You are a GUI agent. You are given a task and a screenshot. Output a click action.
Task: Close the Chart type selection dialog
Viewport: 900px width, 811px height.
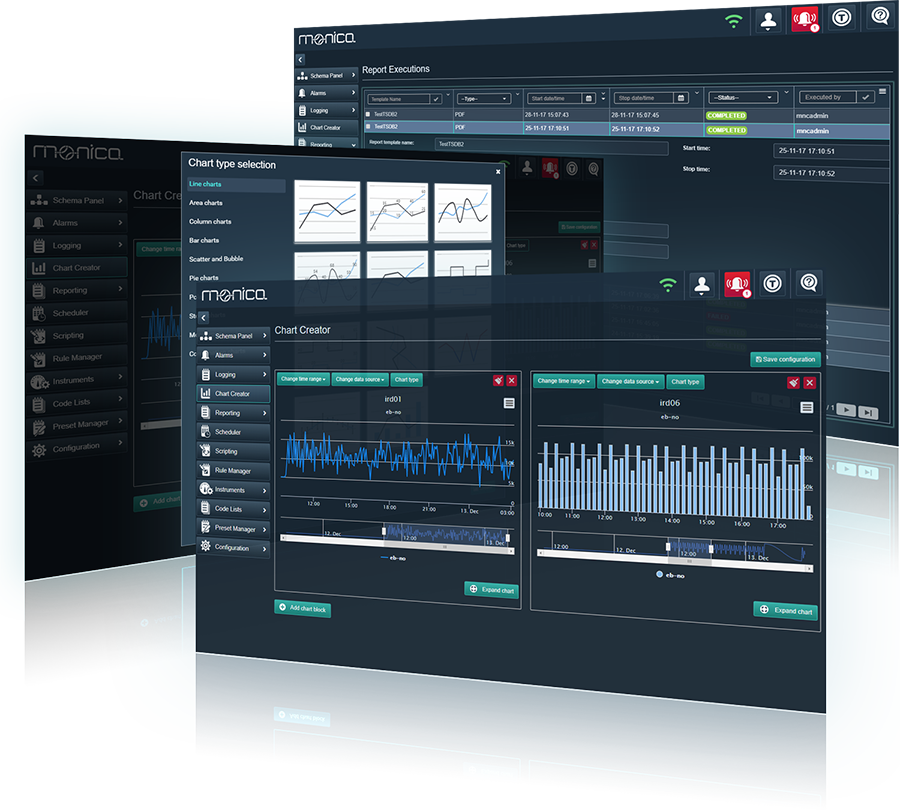pos(498,172)
